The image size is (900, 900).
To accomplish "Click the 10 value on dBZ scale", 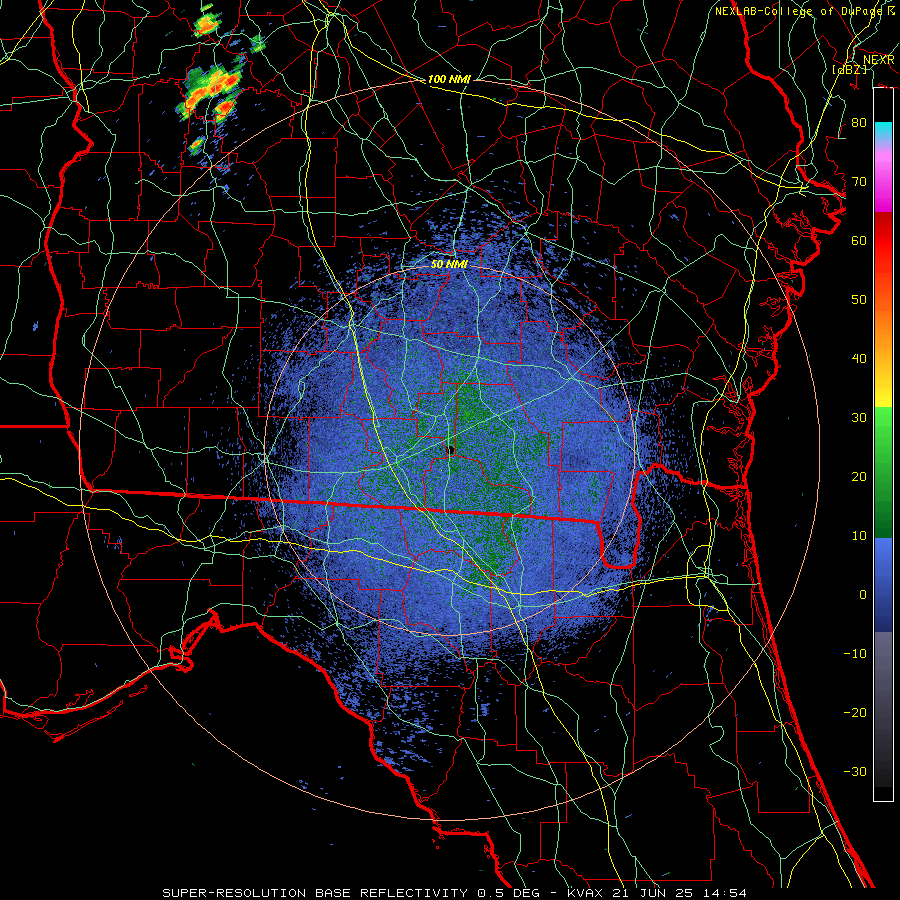I will tap(859, 536).
